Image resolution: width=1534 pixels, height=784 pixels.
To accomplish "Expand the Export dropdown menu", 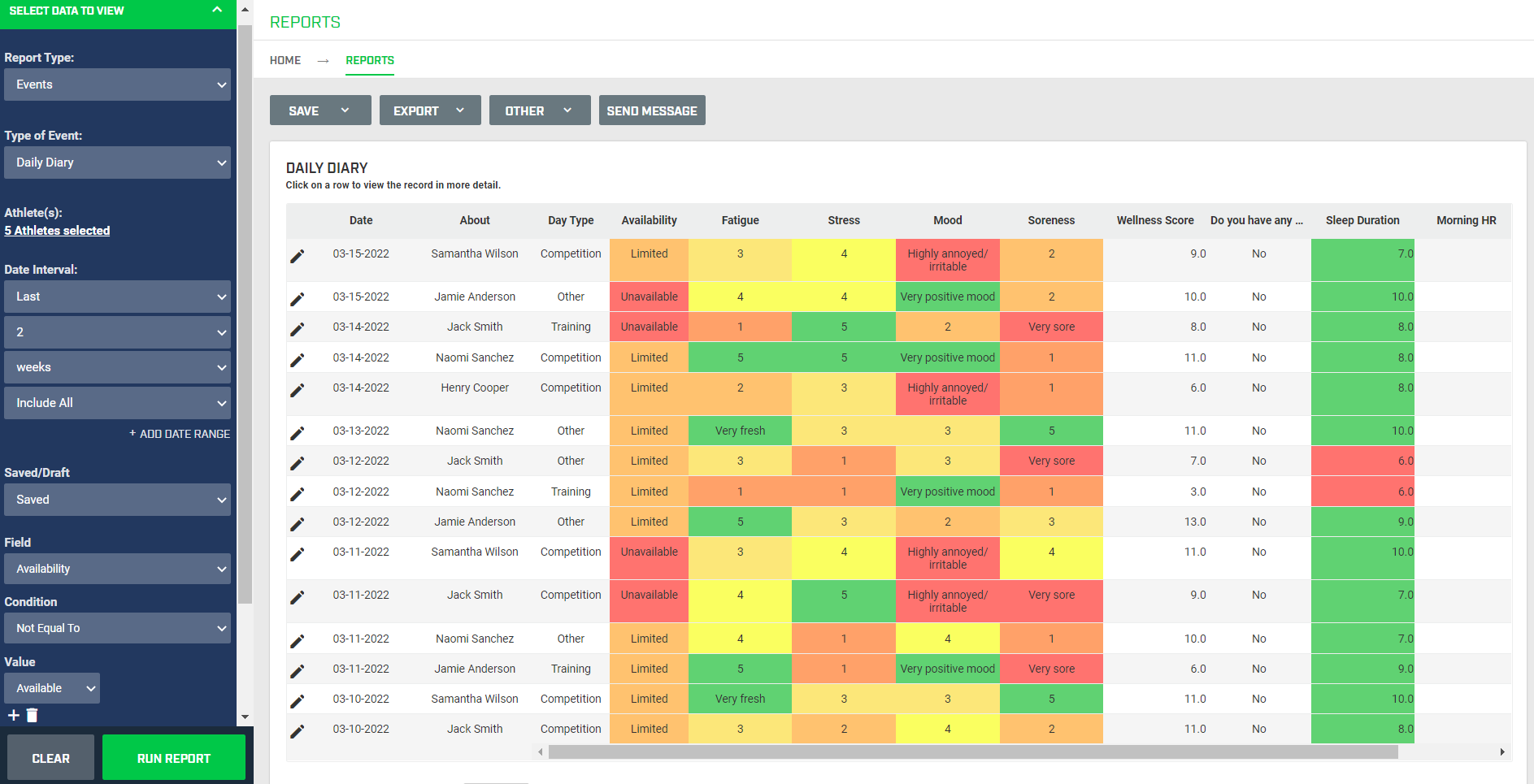I will click(460, 110).
